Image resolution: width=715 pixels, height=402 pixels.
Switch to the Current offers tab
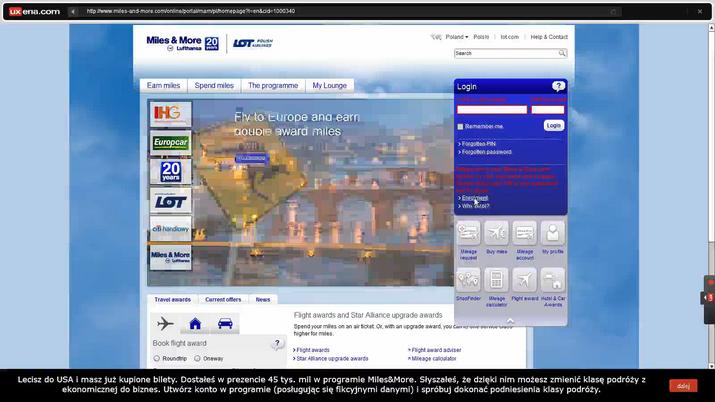223,299
